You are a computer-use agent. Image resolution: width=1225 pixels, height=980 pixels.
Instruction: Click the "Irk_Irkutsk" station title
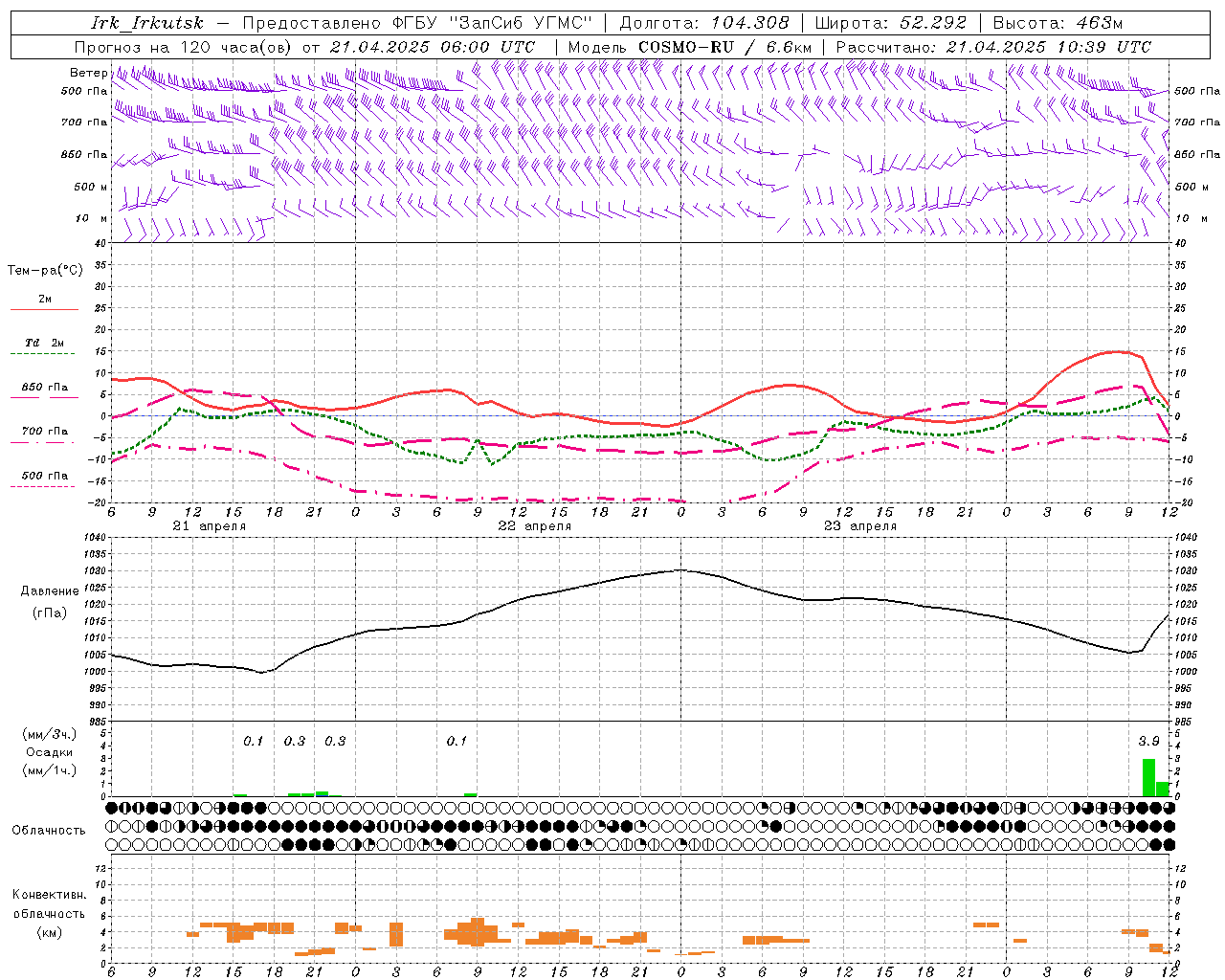(146, 23)
